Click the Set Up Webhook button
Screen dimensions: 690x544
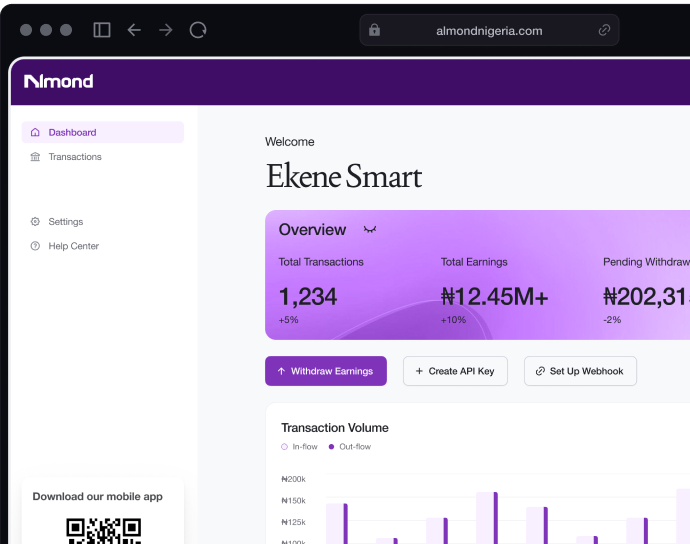[580, 371]
